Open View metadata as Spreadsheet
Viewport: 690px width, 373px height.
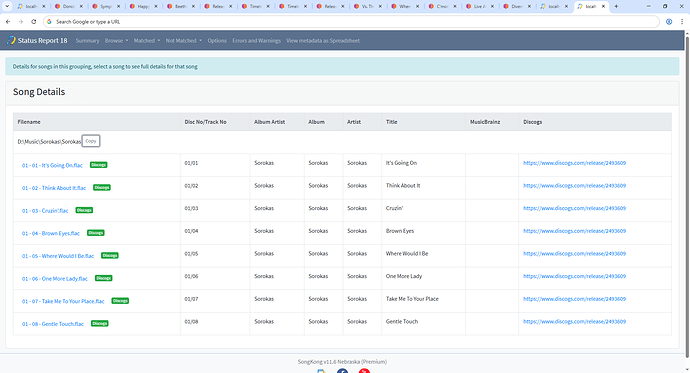[323, 40]
